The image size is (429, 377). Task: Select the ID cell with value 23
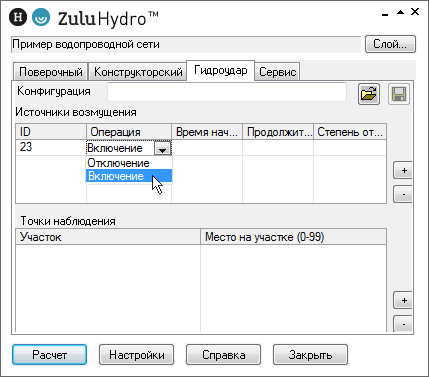point(51,148)
